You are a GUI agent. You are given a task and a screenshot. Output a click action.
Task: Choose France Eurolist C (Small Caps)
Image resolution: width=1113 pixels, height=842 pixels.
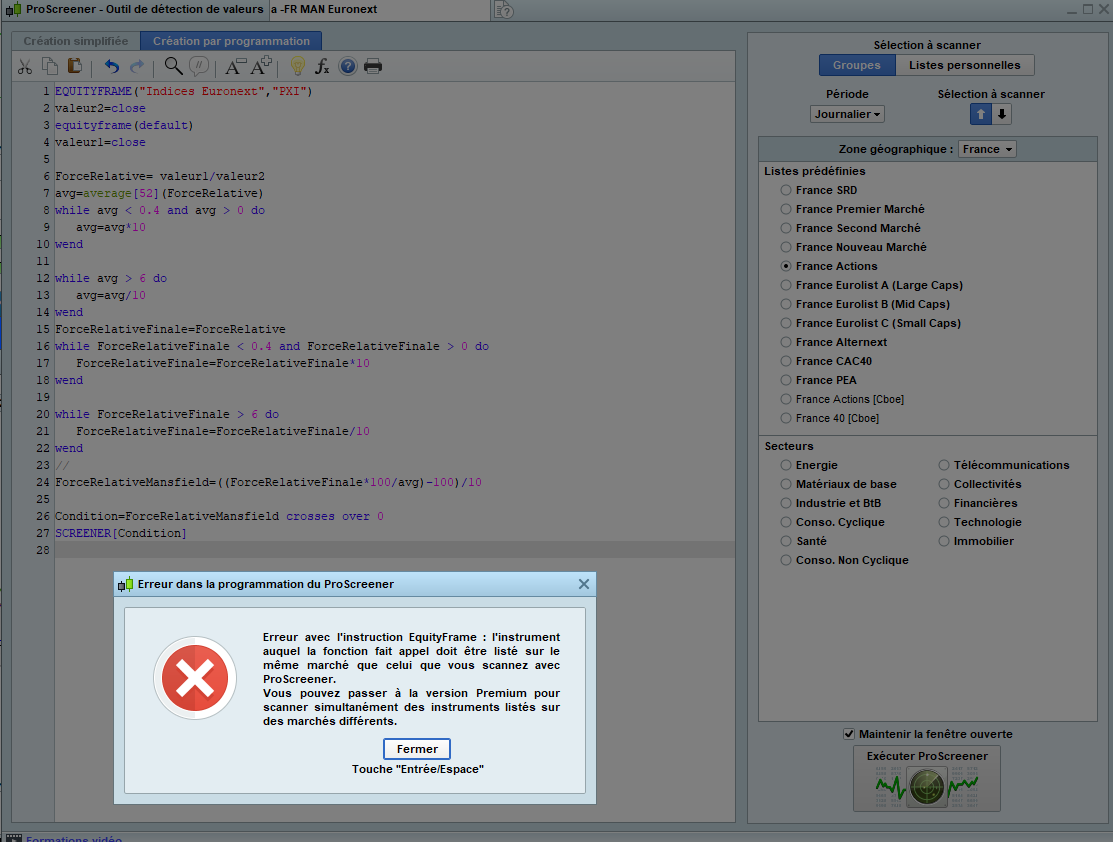[x=786, y=323]
